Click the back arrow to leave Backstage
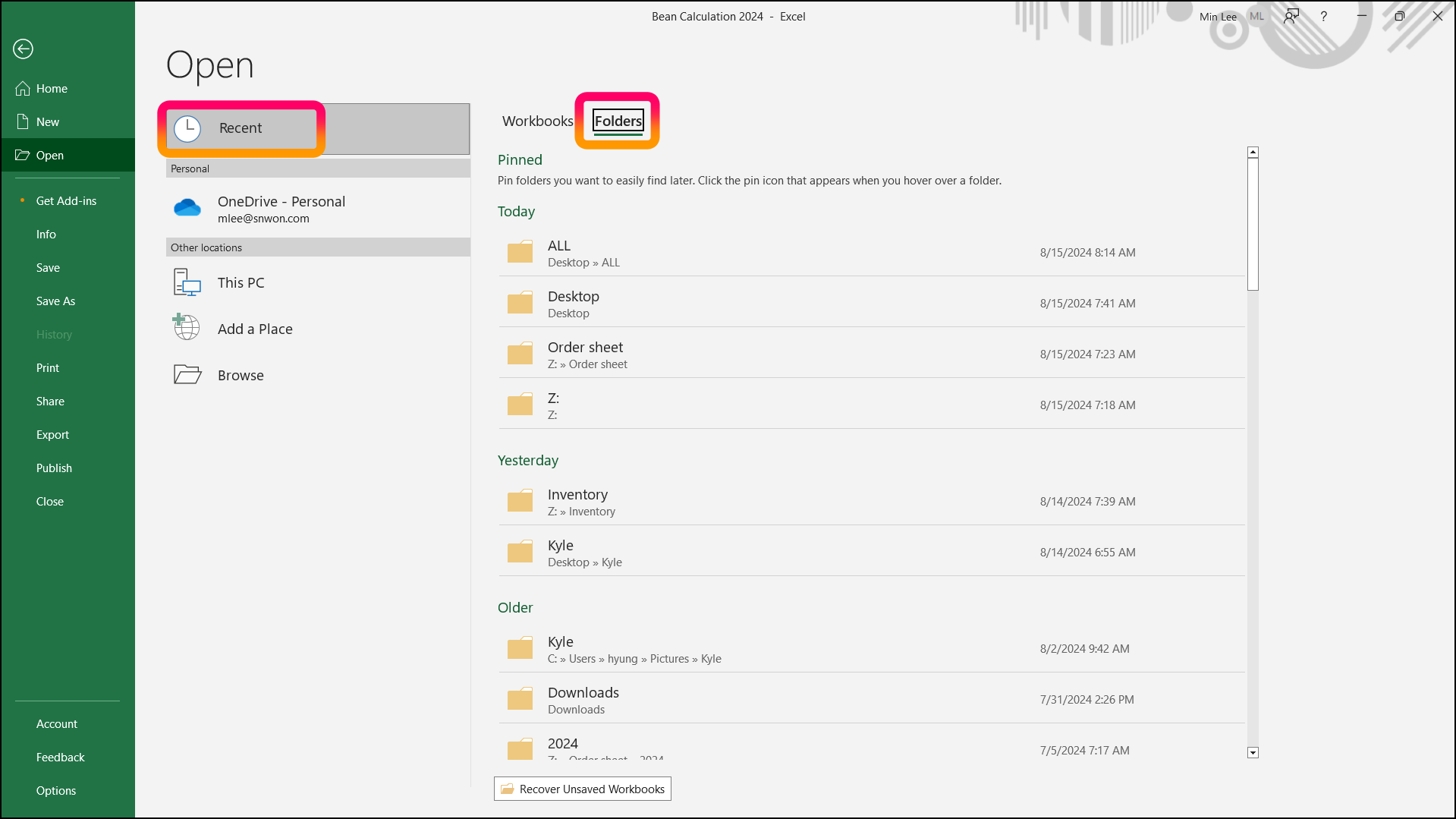This screenshot has width=1456, height=819. point(23,49)
